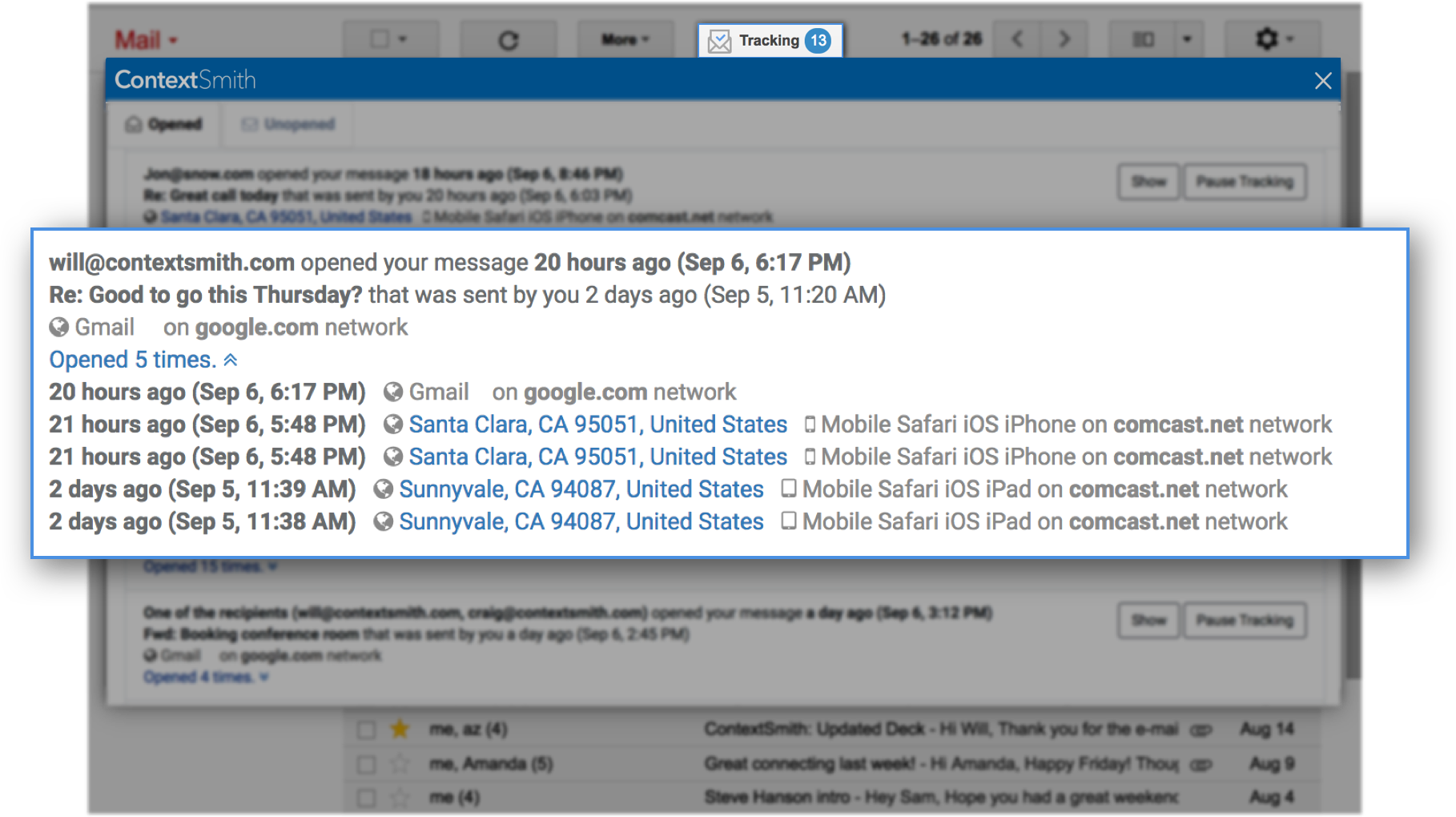Click Show for the Jon@snow.com message
Image resolution: width=1456 pixels, height=817 pixels.
pos(1148,182)
